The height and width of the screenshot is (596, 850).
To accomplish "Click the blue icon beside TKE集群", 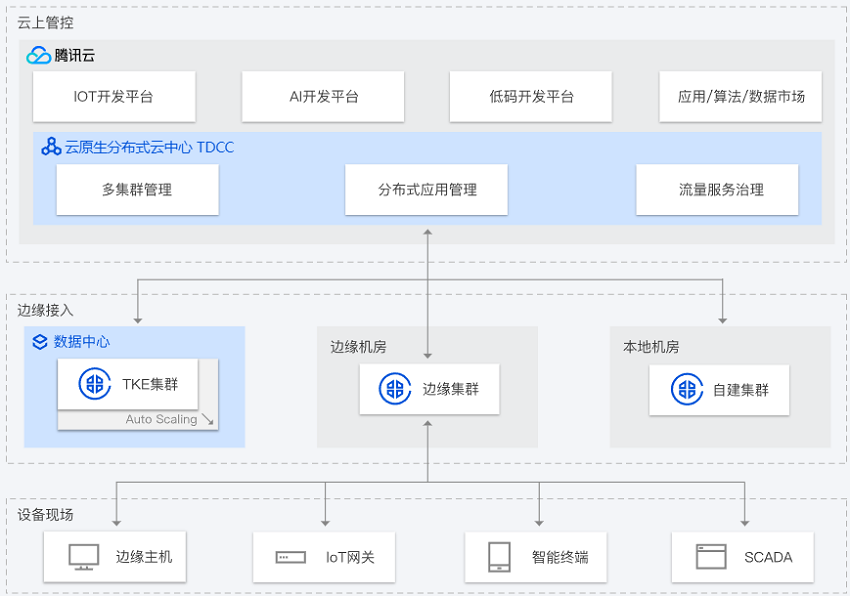I will pyautogui.click(x=95, y=384).
